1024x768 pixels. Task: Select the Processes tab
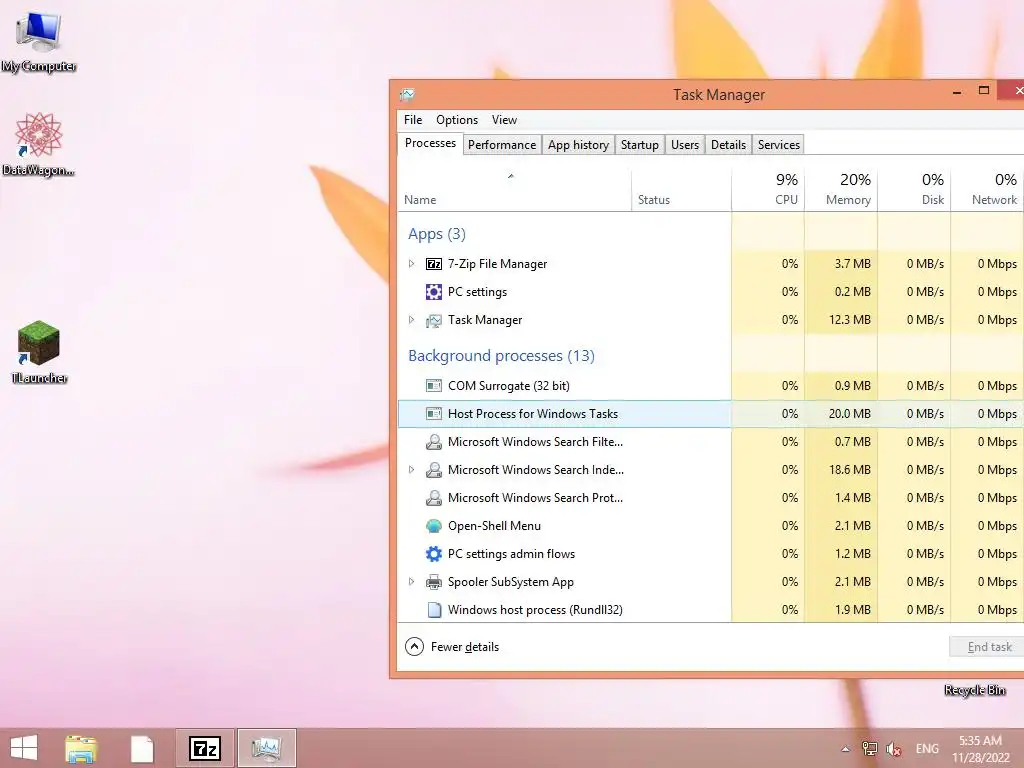[x=430, y=144]
